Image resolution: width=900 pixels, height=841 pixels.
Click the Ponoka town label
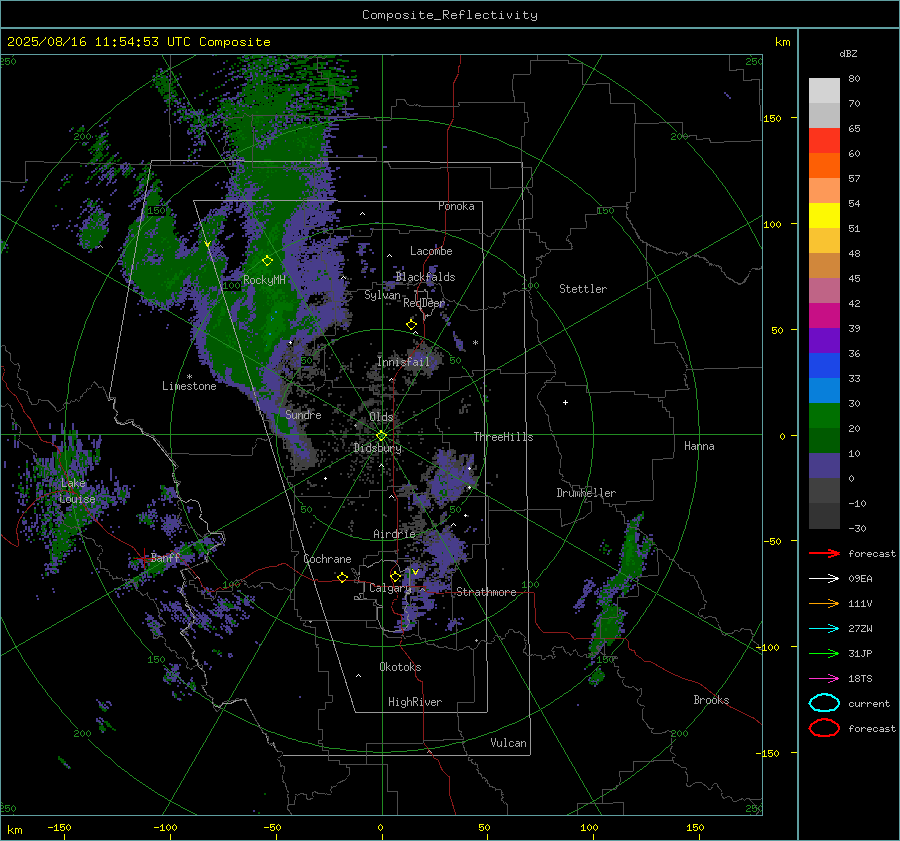pos(456,206)
